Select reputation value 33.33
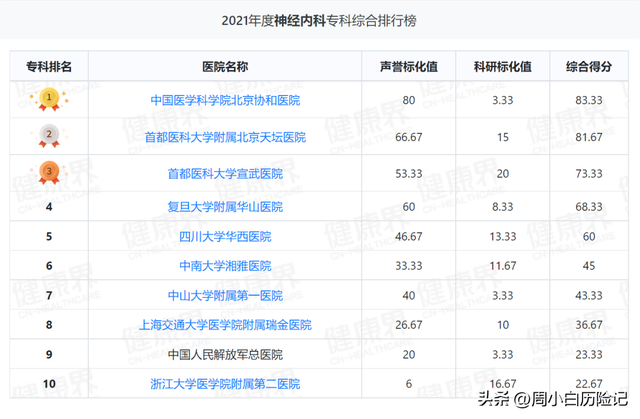 pos(409,266)
